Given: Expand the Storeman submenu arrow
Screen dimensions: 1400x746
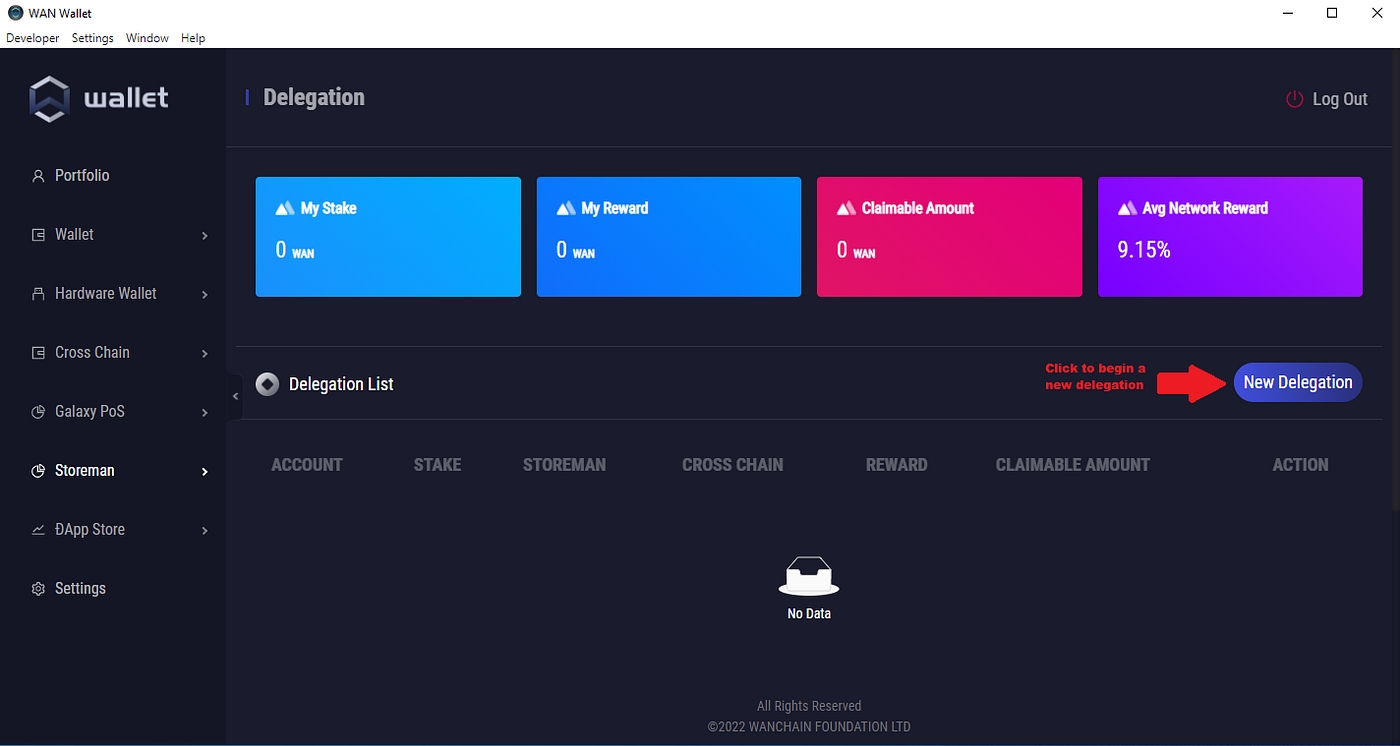Looking at the screenshot, I should 204,472.
